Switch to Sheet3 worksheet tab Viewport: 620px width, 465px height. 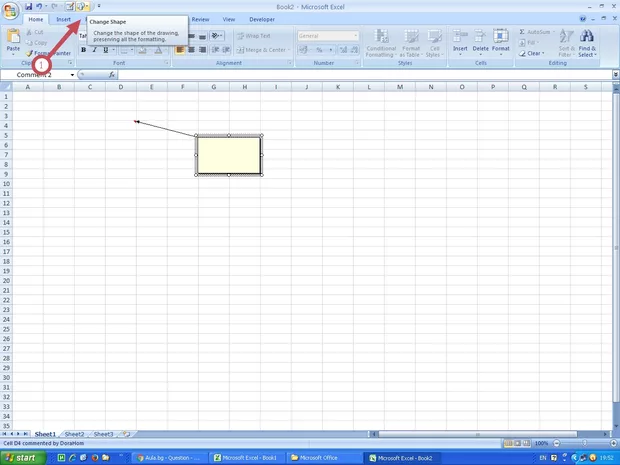[x=103, y=434]
